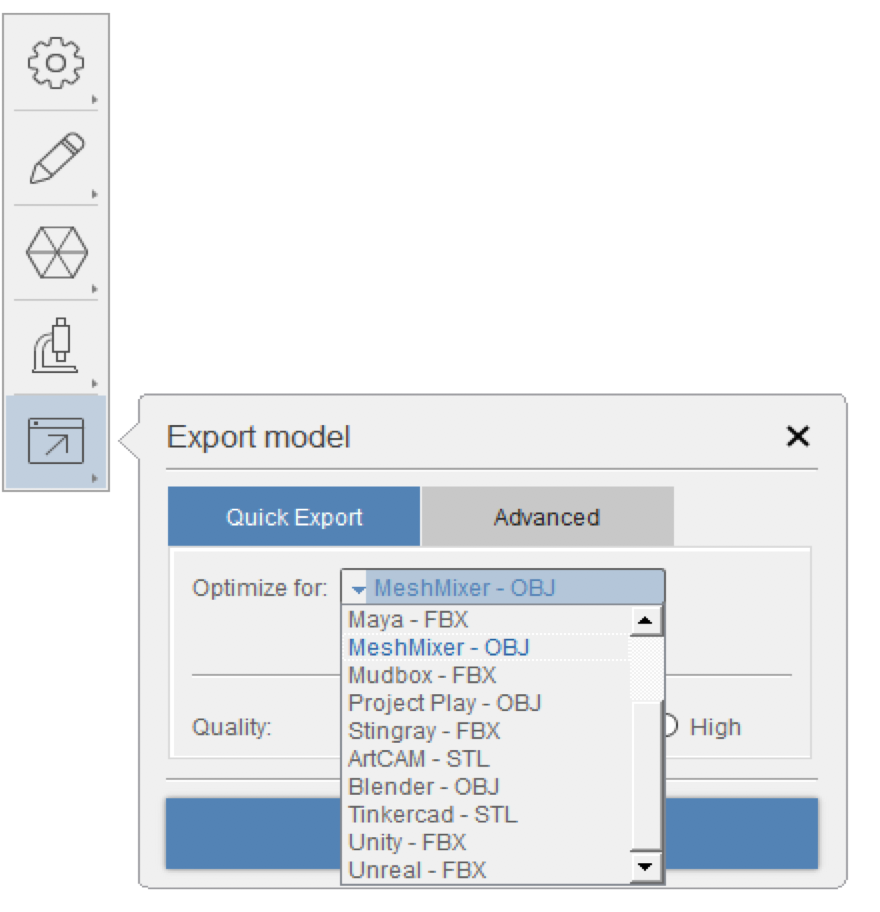Open the Settings gear tool

pyautogui.click(x=57, y=62)
